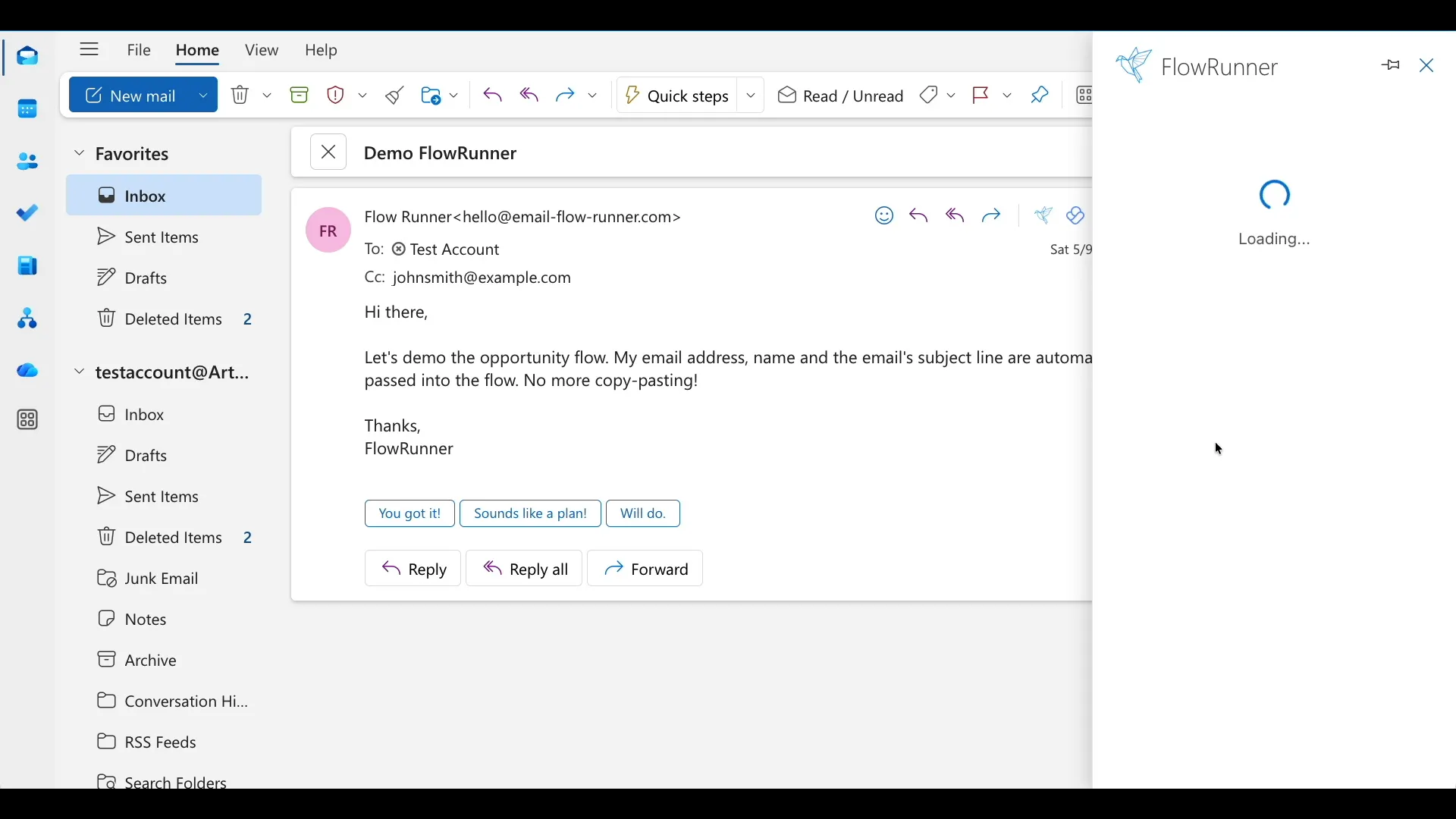Viewport: 1456px width, 819px height.
Task: Open Deleted Items under Favorites
Action: coord(165,320)
